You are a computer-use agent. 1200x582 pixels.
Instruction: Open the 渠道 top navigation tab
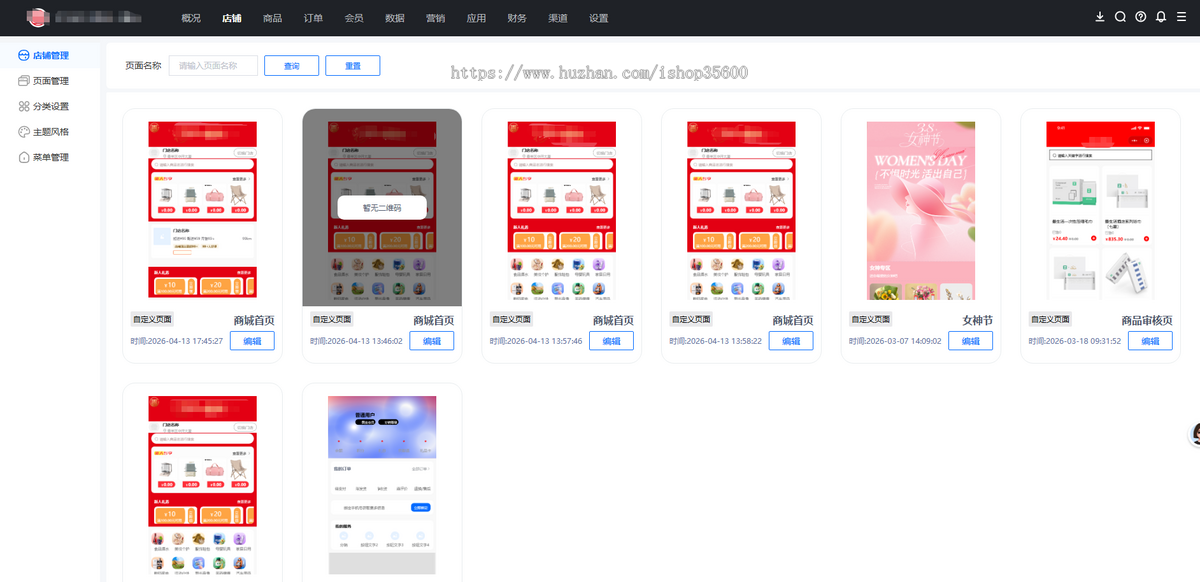(x=558, y=18)
